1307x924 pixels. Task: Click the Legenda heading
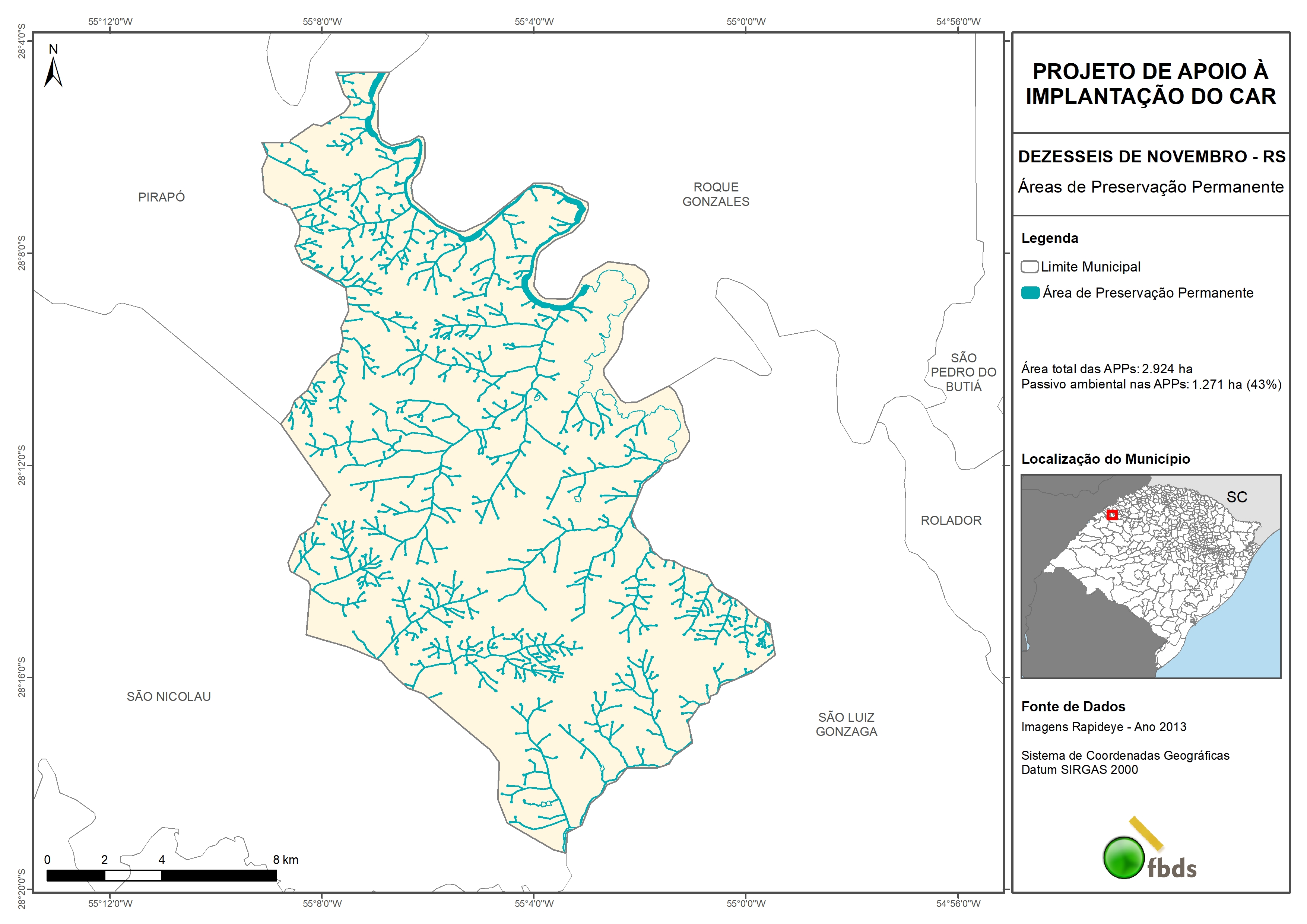tap(1049, 238)
